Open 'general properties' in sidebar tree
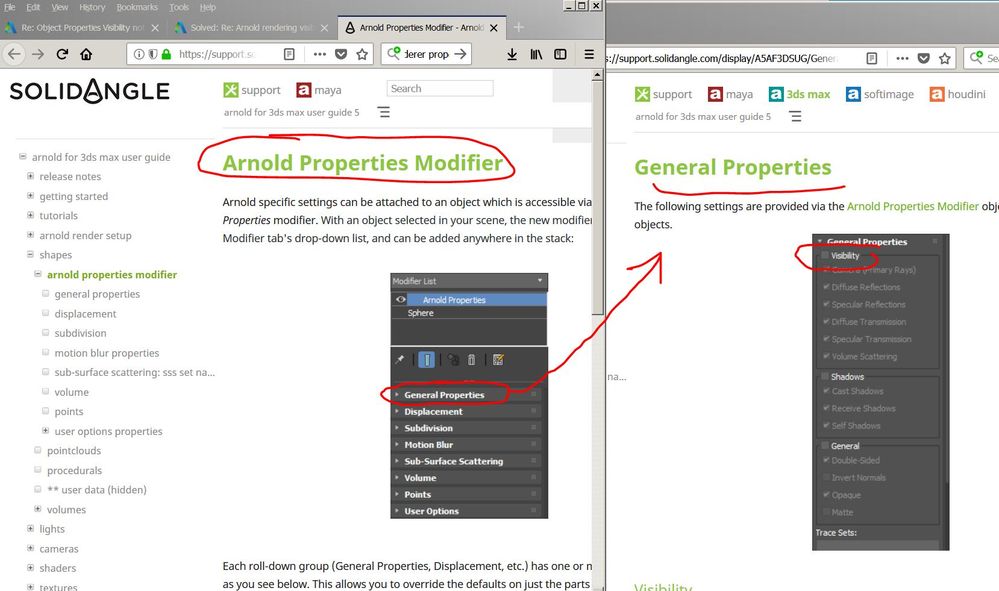The width and height of the screenshot is (999, 591). pyautogui.click(x=97, y=294)
